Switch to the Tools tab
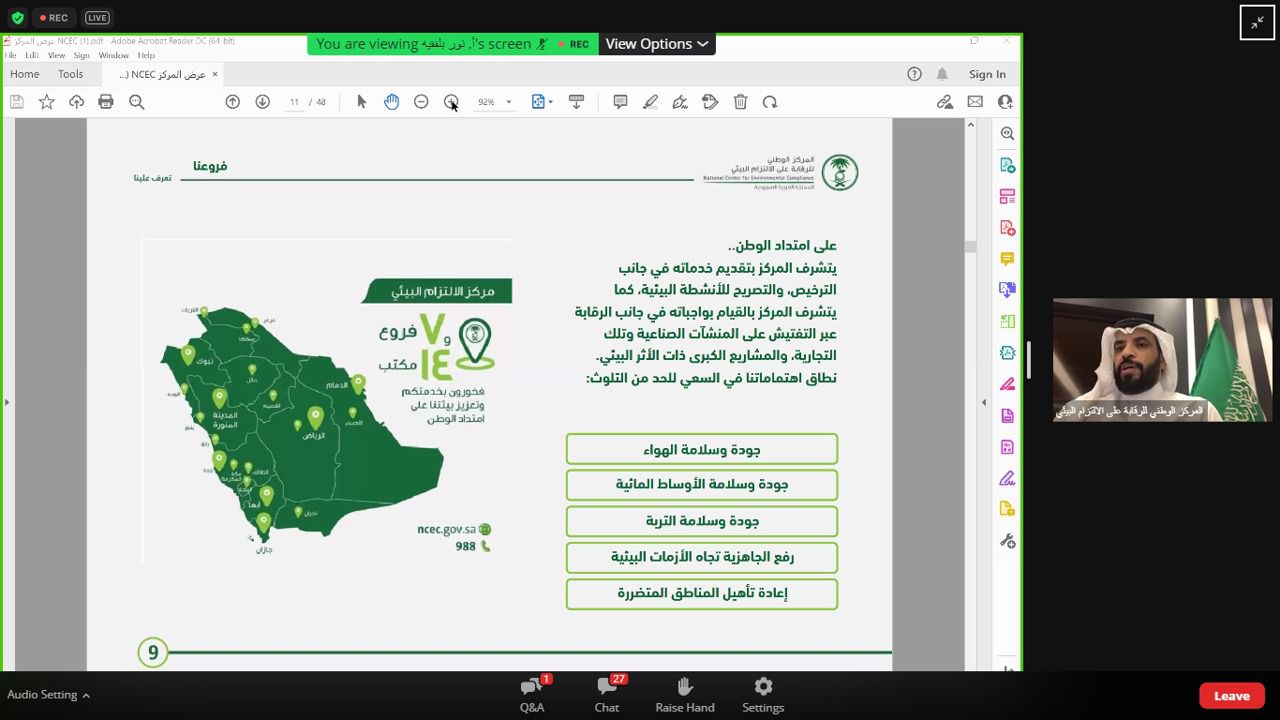 (x=70, y=74)
